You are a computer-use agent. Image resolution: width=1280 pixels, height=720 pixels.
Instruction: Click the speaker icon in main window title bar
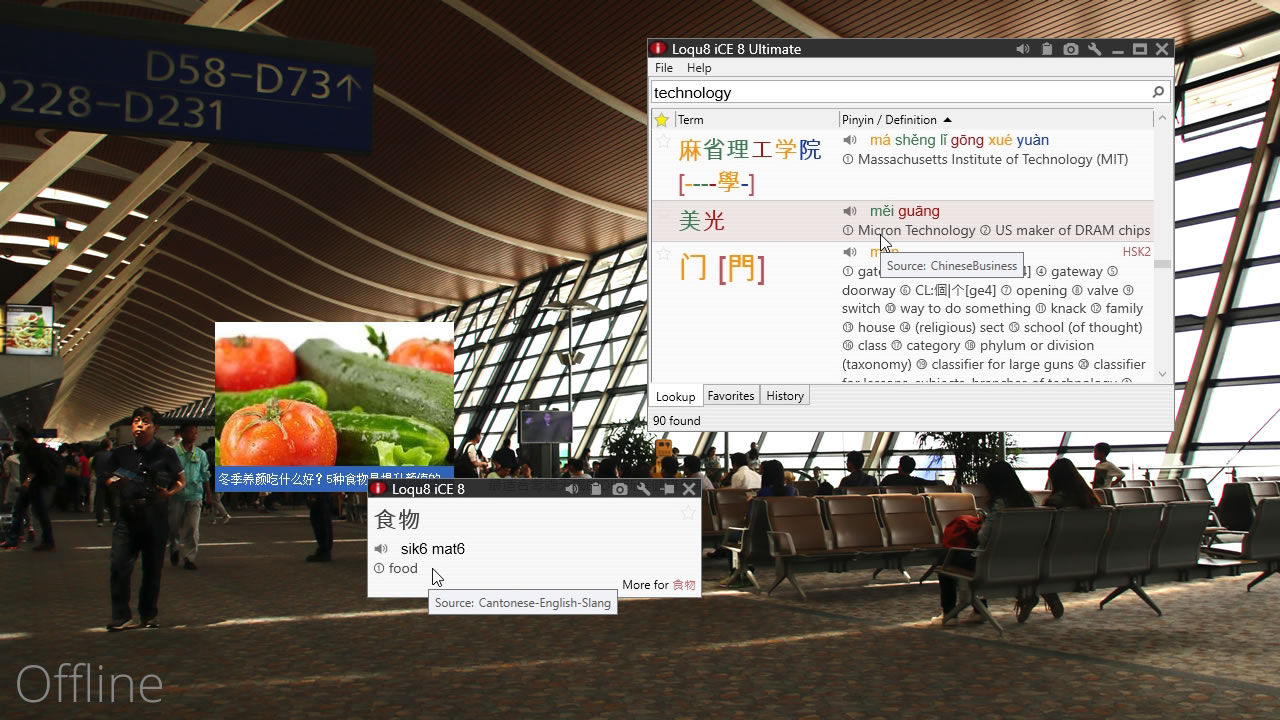[x=1022, y=49]
